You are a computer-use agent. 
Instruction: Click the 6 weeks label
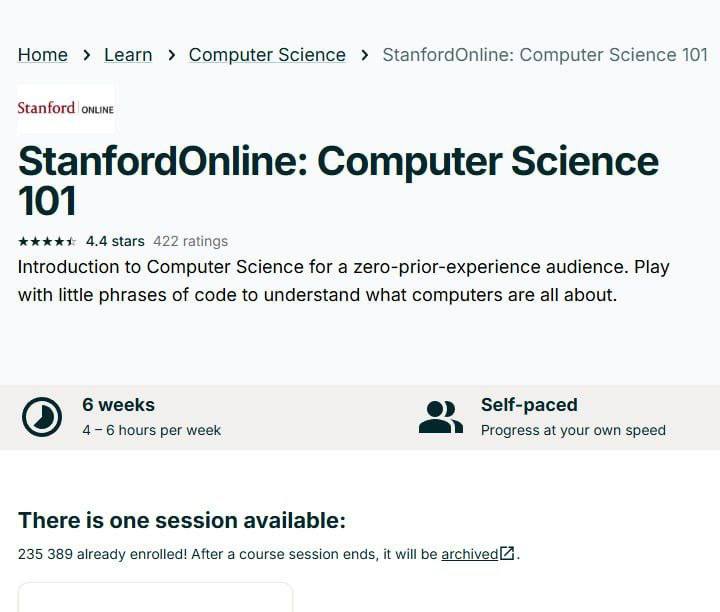click(118, 405)
